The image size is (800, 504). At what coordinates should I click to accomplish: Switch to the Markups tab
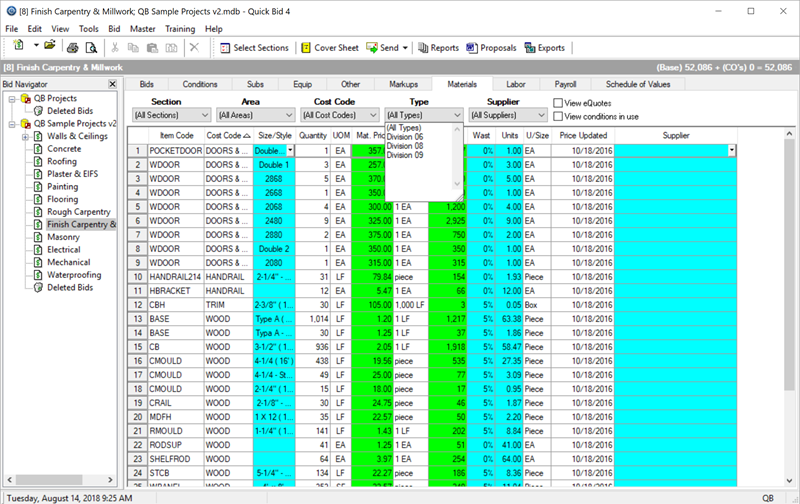[403, 84]
